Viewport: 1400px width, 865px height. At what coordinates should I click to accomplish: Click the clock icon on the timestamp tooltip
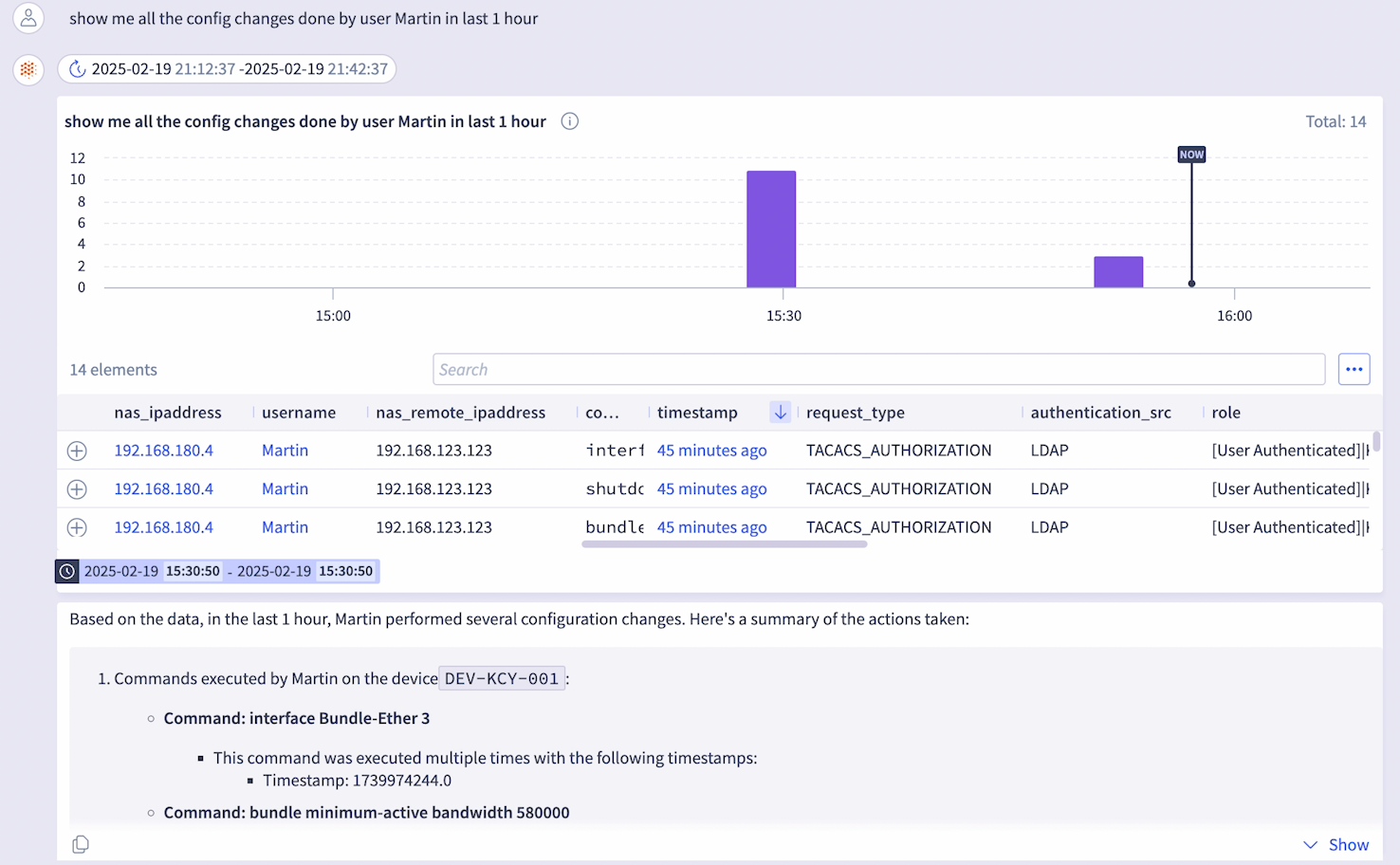point(67,571)
